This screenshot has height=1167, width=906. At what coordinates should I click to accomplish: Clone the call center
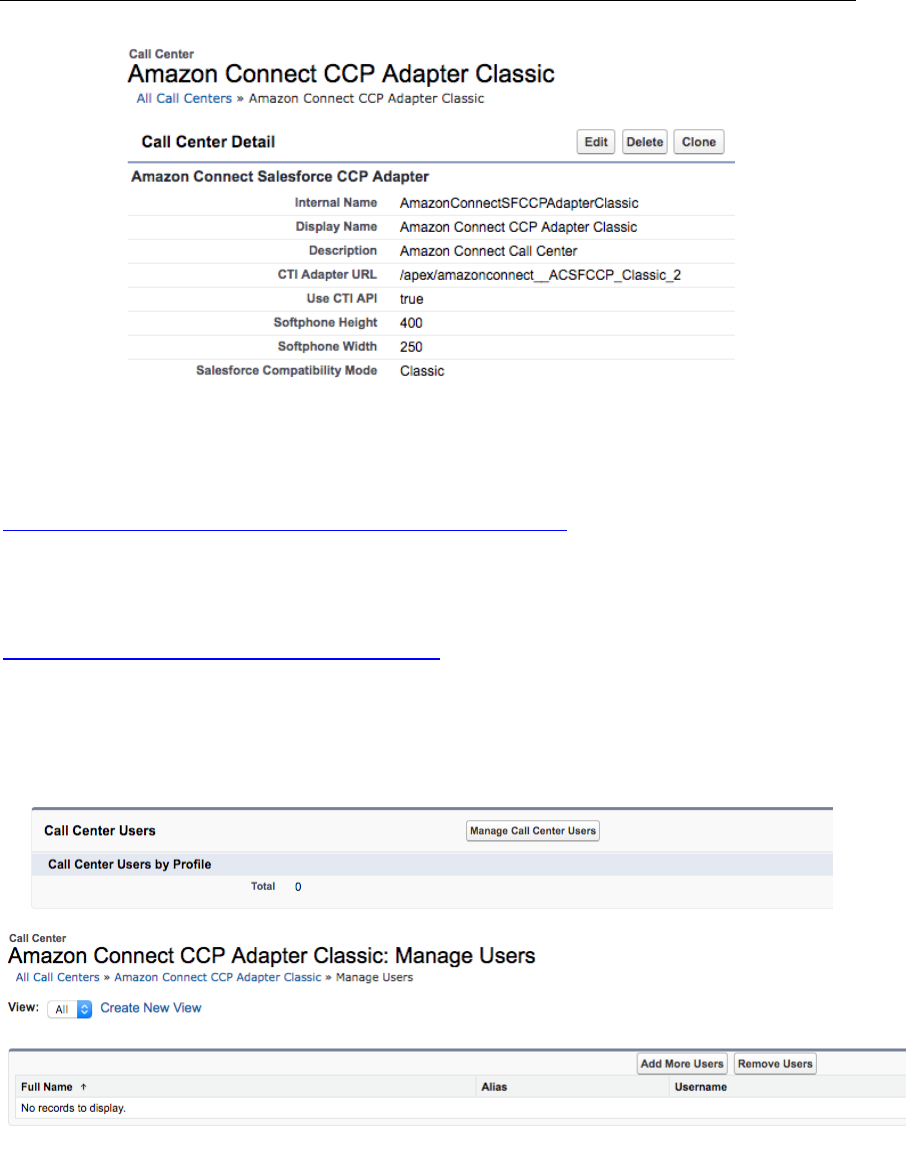tap(699, 142)
